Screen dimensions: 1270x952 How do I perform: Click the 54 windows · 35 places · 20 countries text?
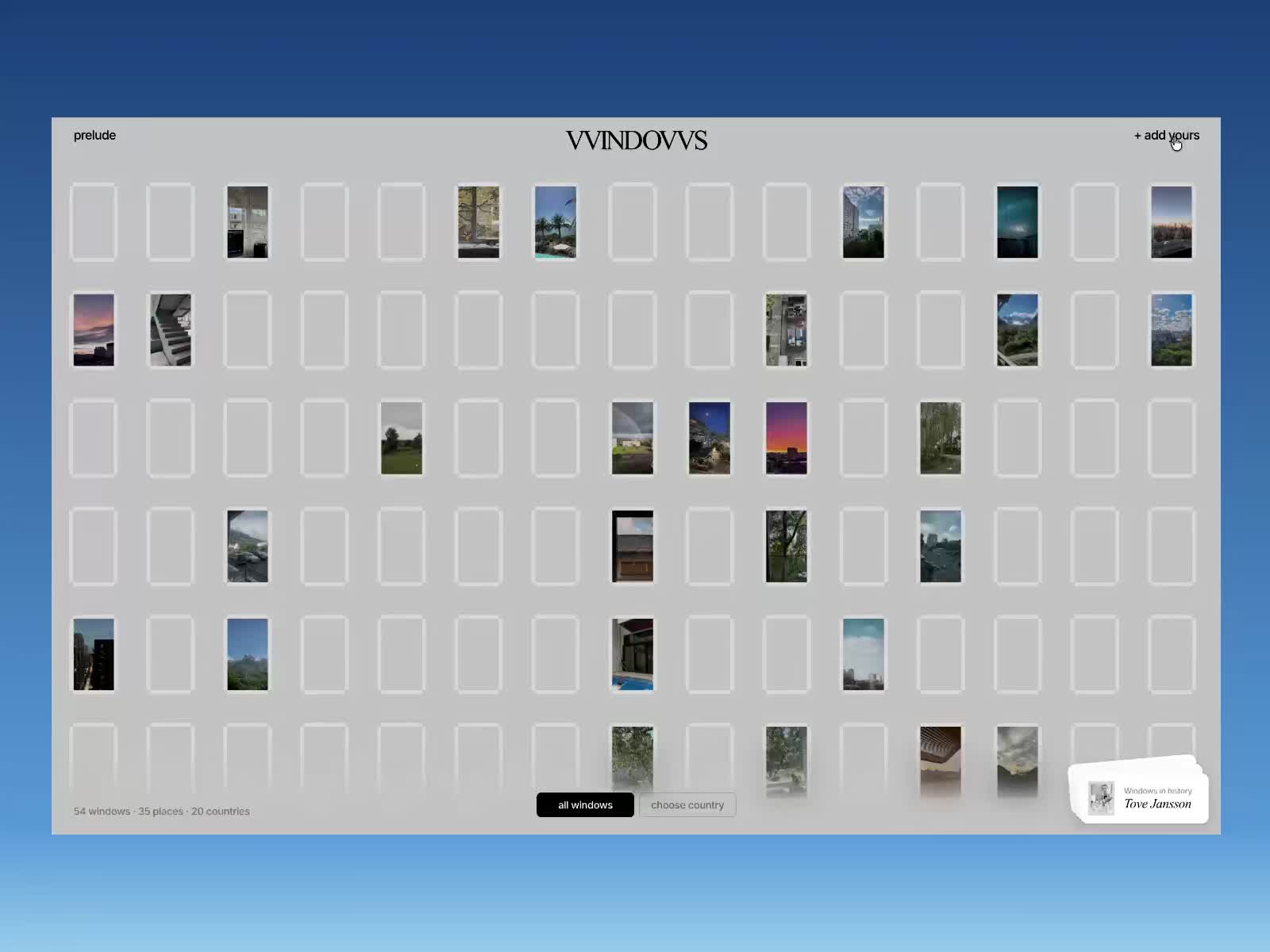point(162,812)
